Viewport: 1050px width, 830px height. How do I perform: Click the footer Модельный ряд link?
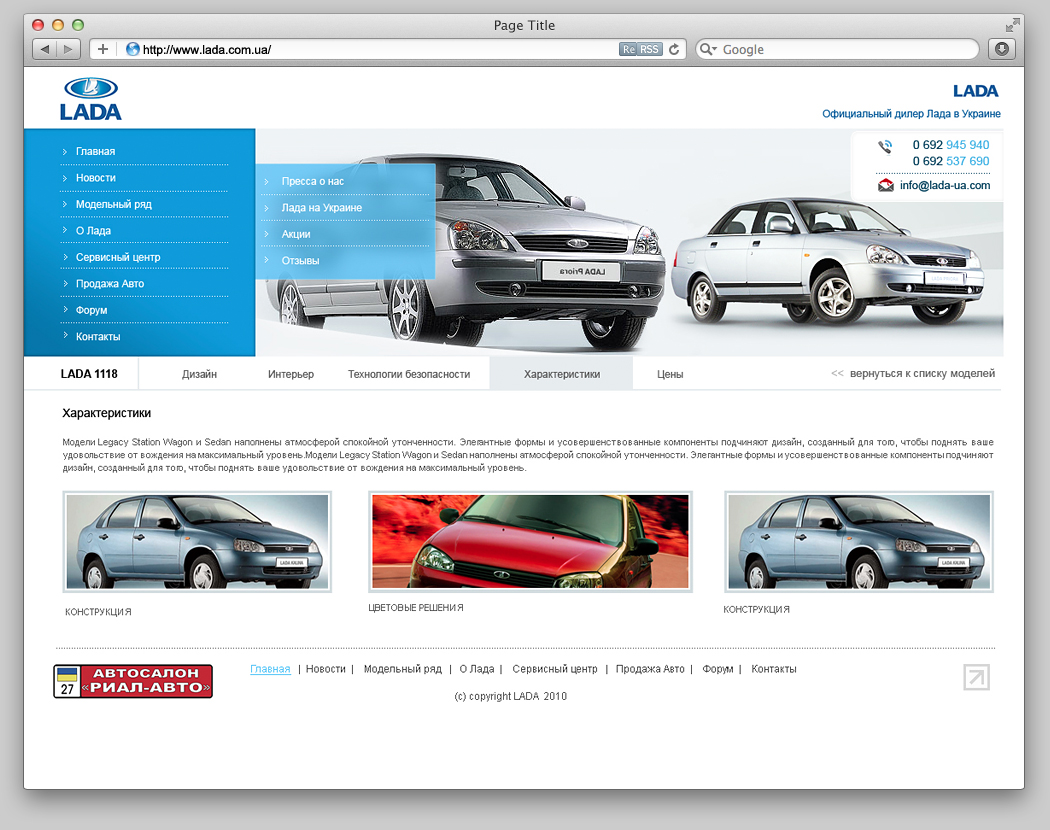[x=402, y=669]
